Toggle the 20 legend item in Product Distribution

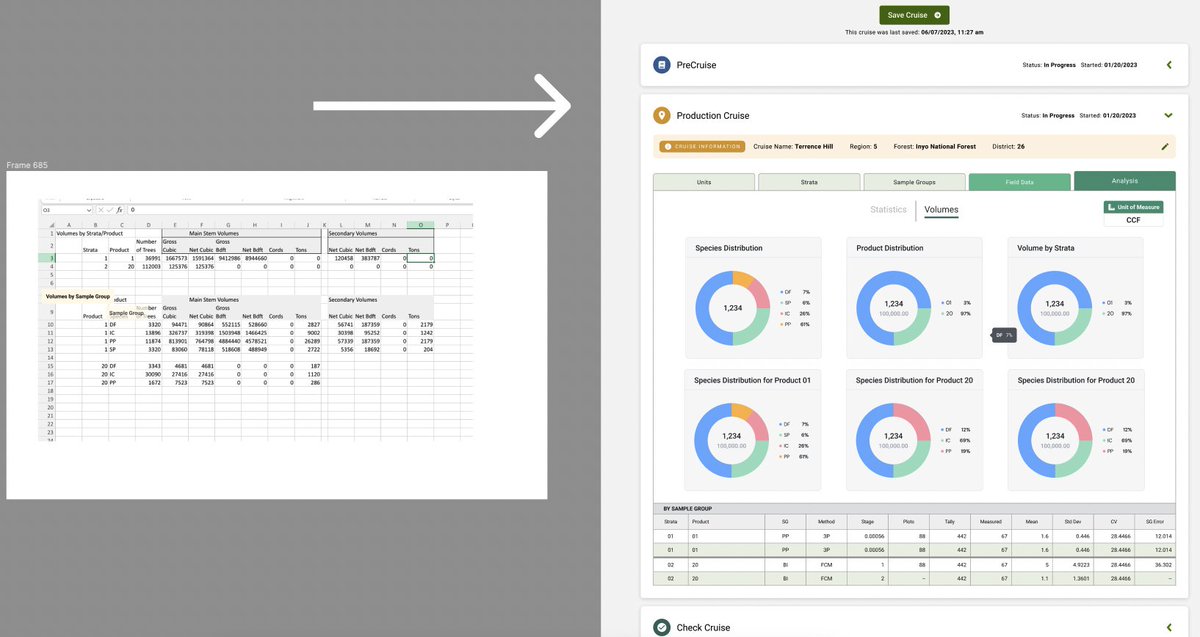click(950, 312)
